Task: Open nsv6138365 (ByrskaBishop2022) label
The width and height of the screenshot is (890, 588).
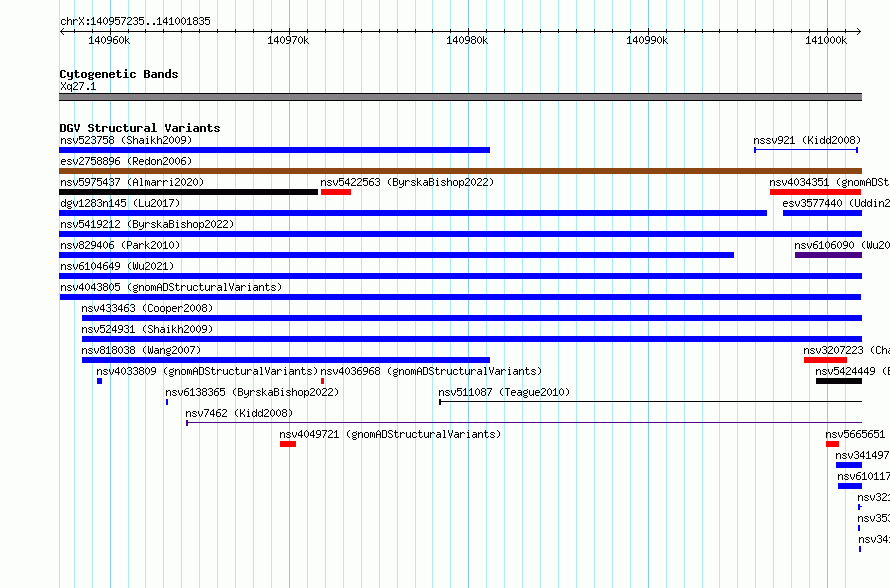Action: [x=252, y=392]
